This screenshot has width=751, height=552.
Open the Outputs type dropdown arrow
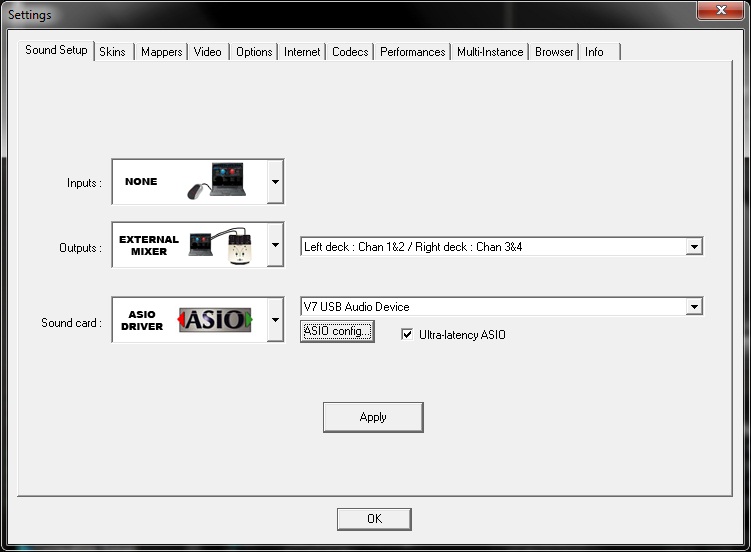pos(275,245)
